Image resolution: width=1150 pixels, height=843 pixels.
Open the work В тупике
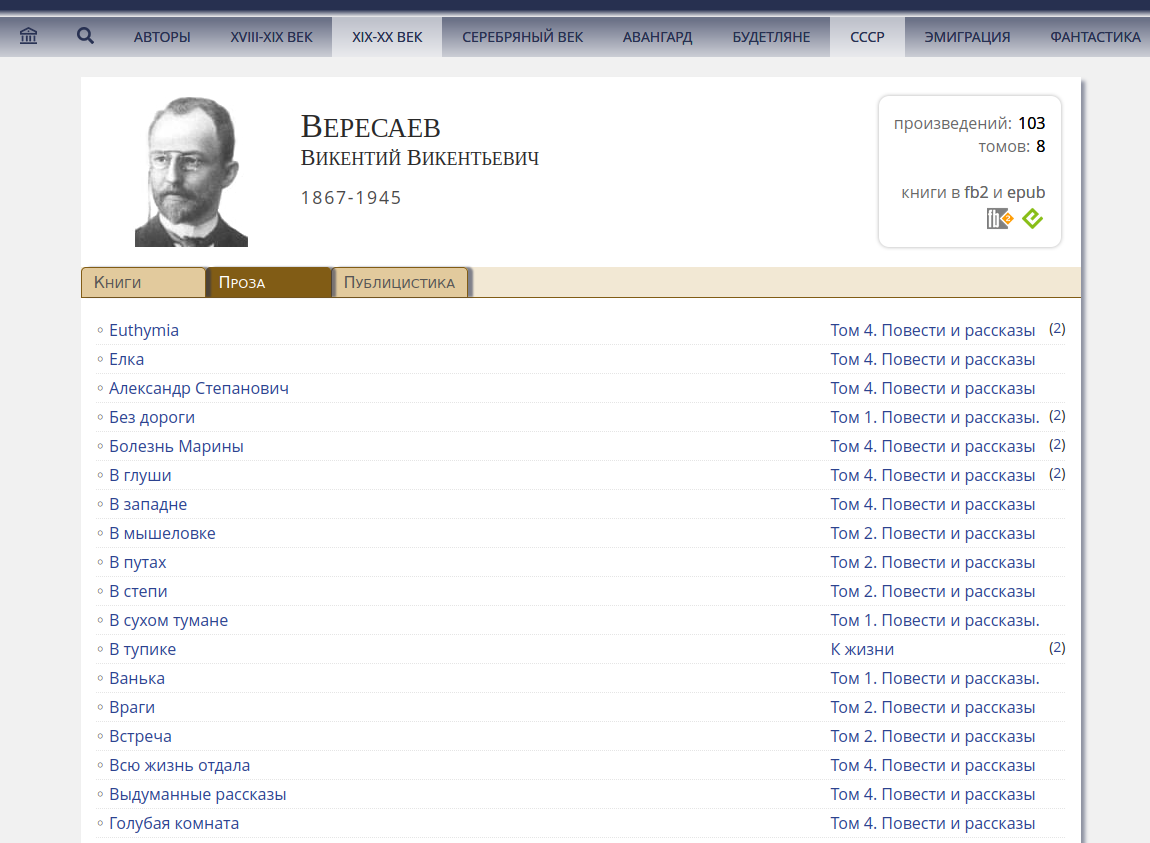(142, 649)
